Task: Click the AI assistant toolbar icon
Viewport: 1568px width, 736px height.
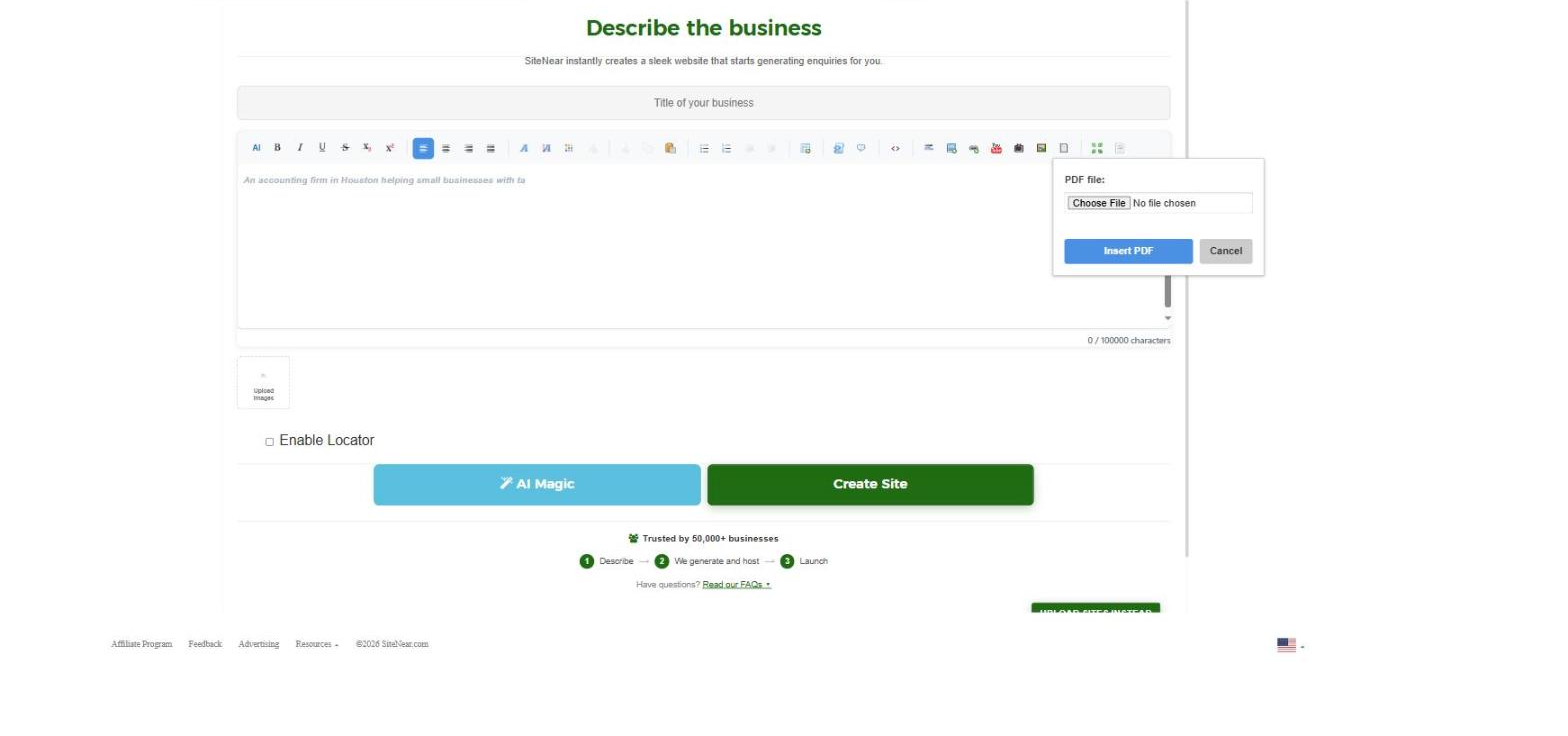Action: [x=256, y=148]
